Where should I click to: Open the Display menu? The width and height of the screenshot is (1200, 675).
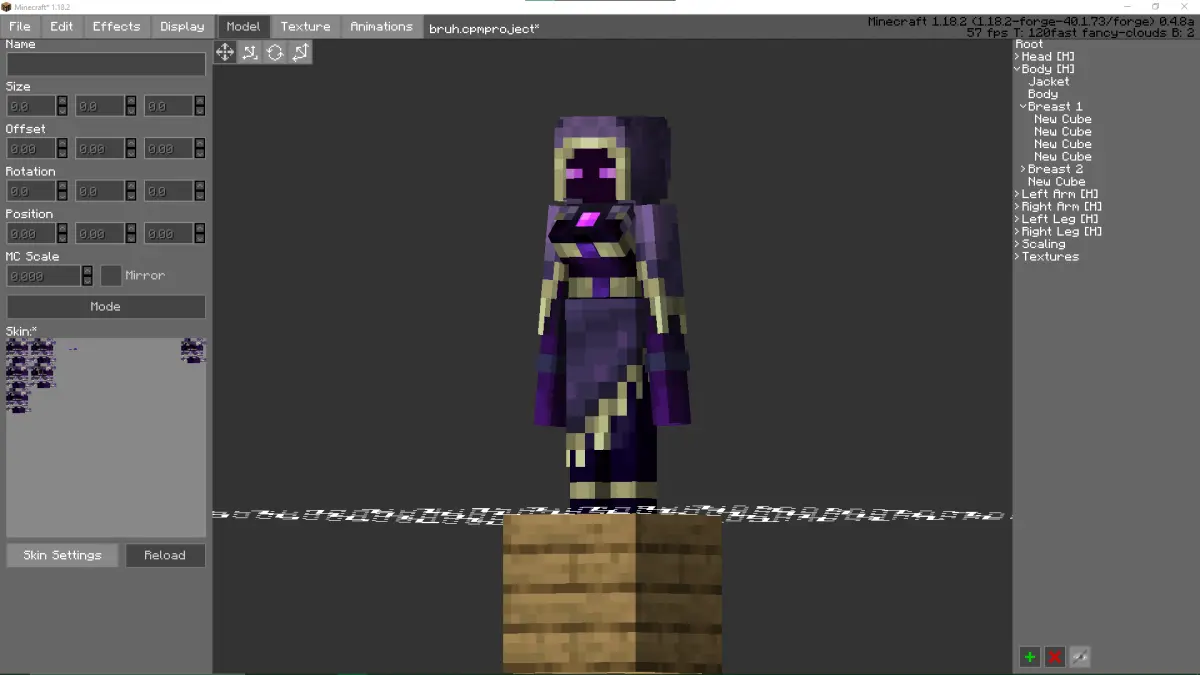pos(182,26)
